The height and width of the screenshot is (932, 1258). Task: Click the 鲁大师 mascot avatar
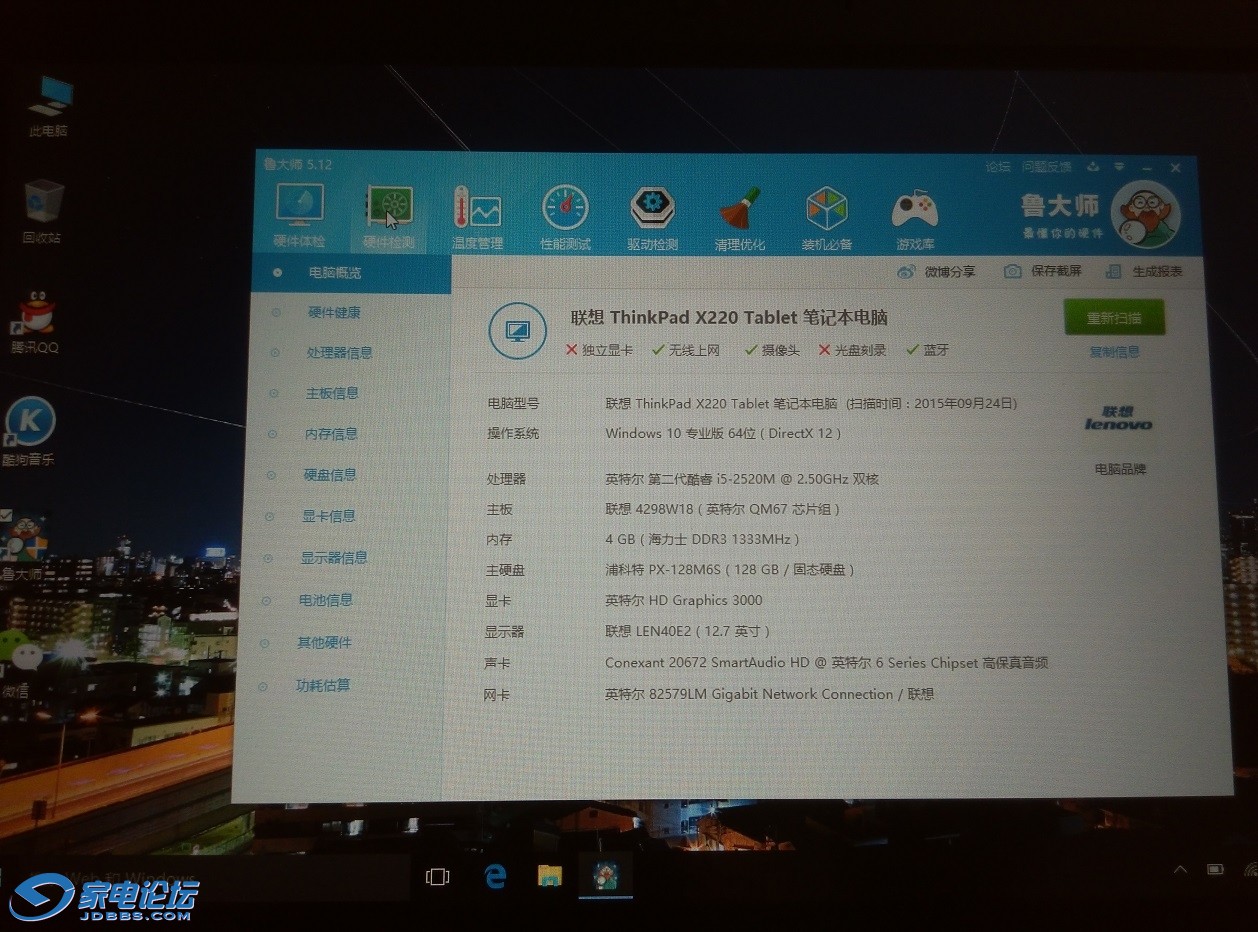pos(1146,217)
